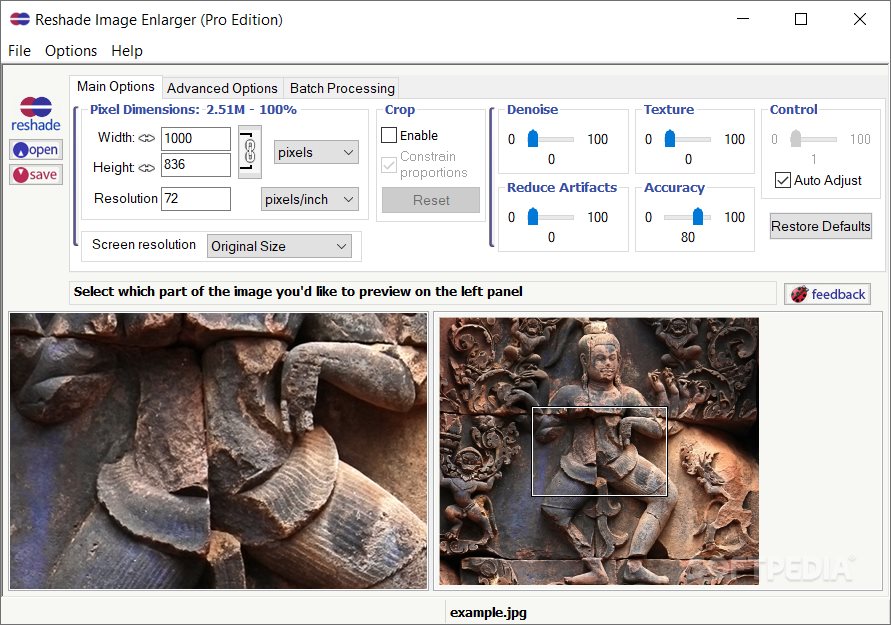
Task: Click the Pixel Dimensions 2.51M - 100% label
Action: (193, 109)
